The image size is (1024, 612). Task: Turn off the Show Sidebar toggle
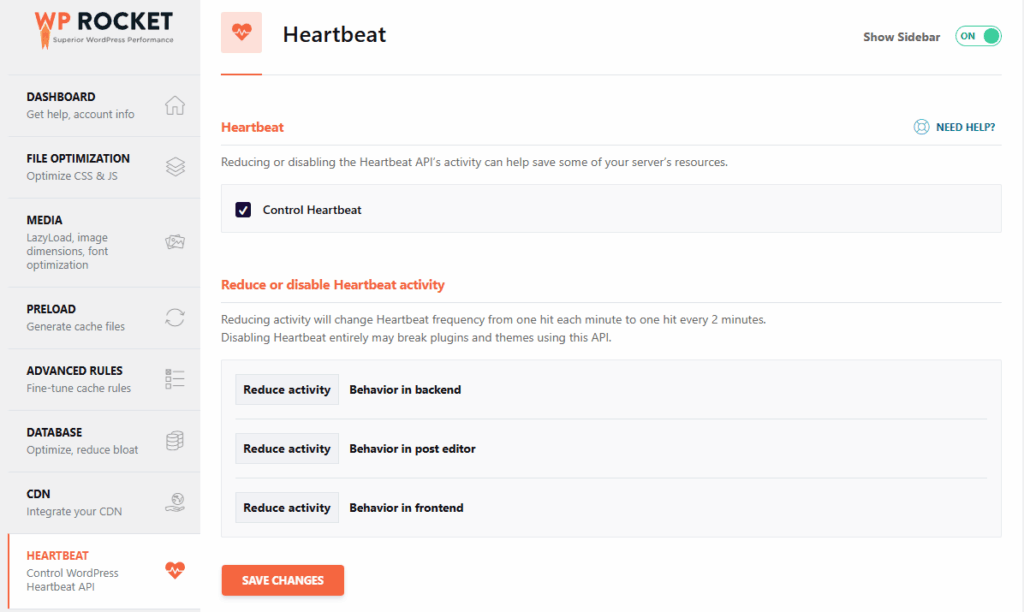pos(977,35)
